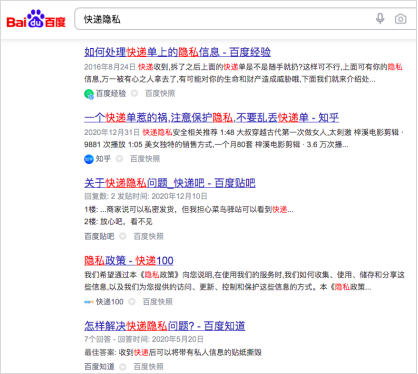The image size is (418, 374).
Task: Start voice search with microphone icon
Action: click(380, 19)
